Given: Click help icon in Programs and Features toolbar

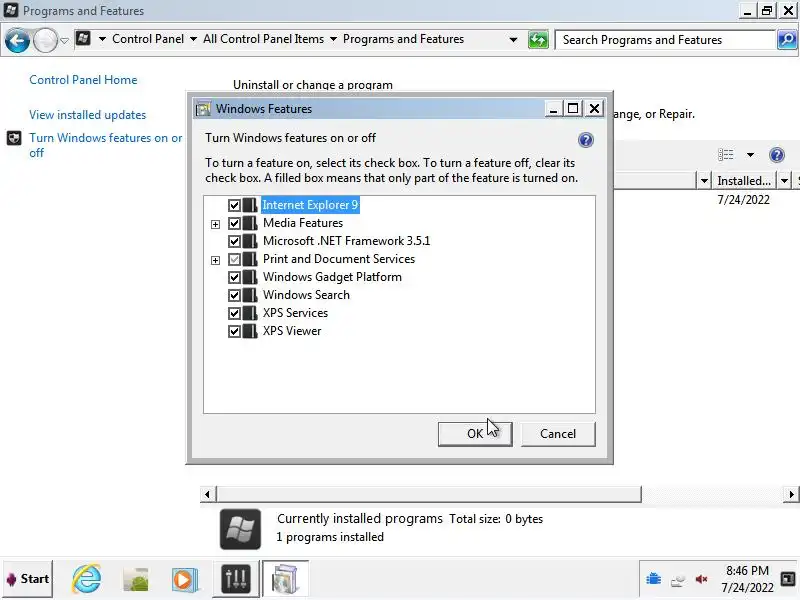Looking at the screenshot, I should [777, 155].
